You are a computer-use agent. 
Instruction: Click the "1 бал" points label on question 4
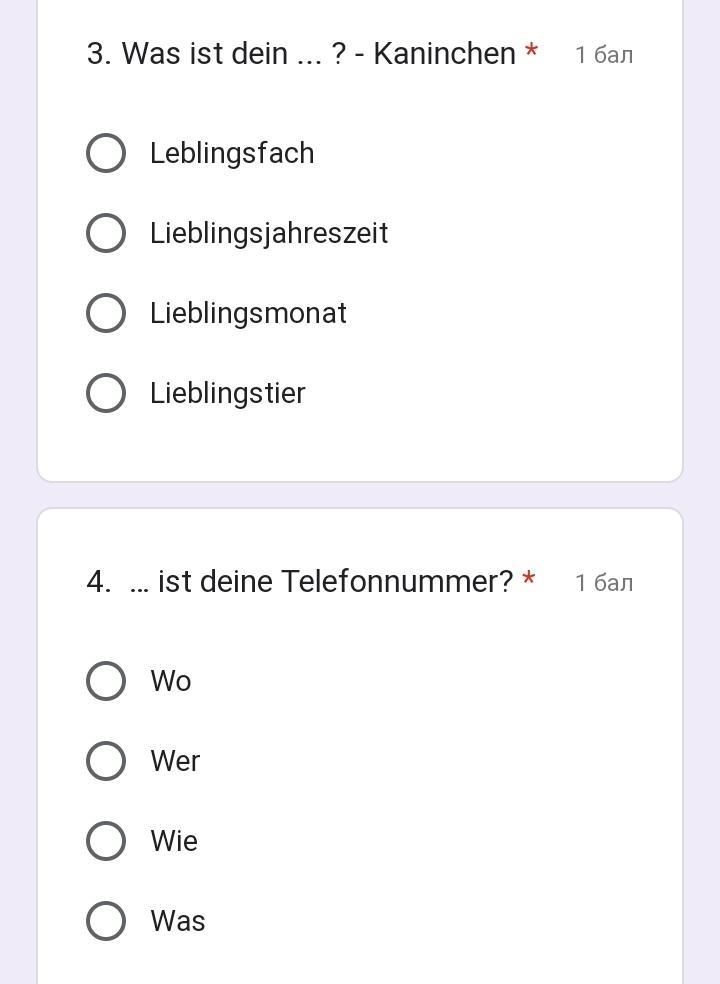tap(604, 583)
